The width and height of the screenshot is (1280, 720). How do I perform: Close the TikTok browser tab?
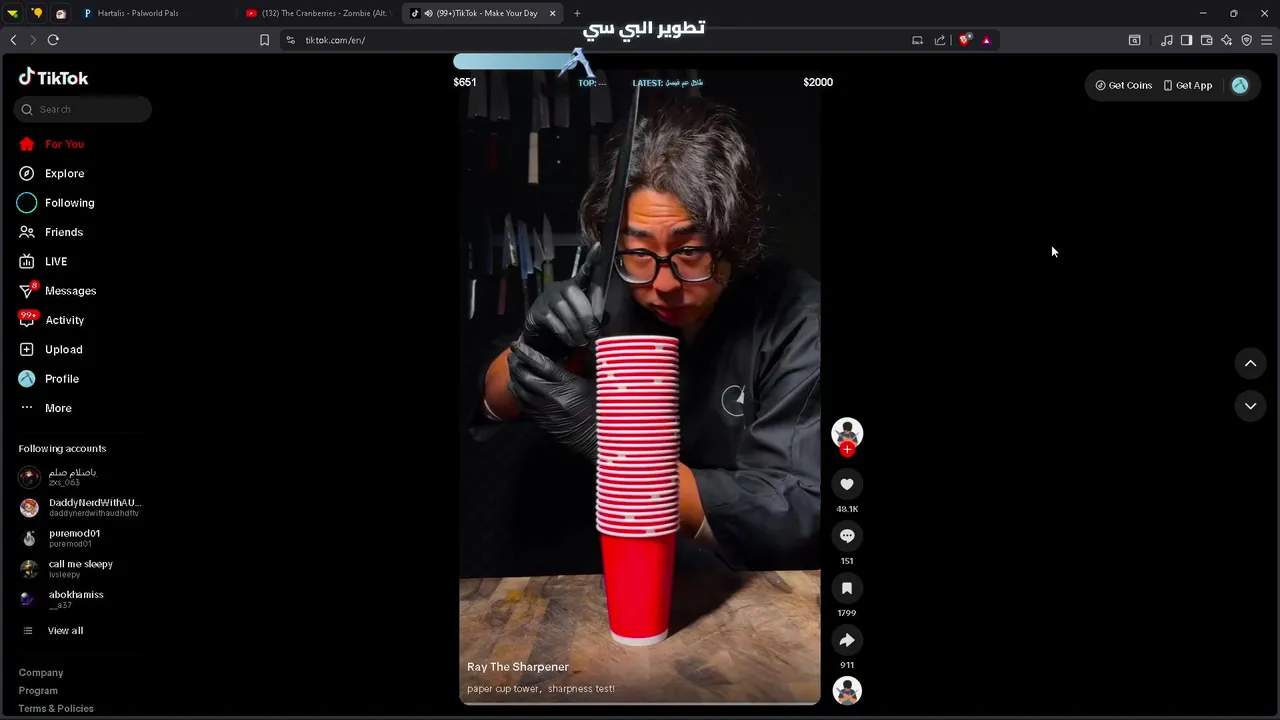click(552, 13)
